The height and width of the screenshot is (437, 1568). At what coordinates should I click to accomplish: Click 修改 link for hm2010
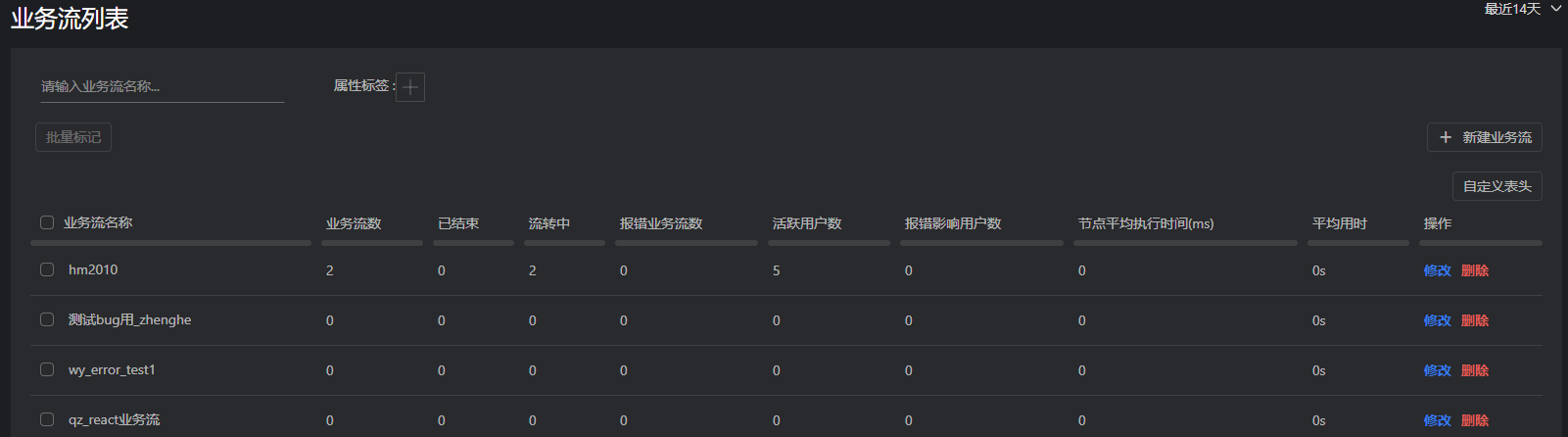click(x=1437, y=270)
